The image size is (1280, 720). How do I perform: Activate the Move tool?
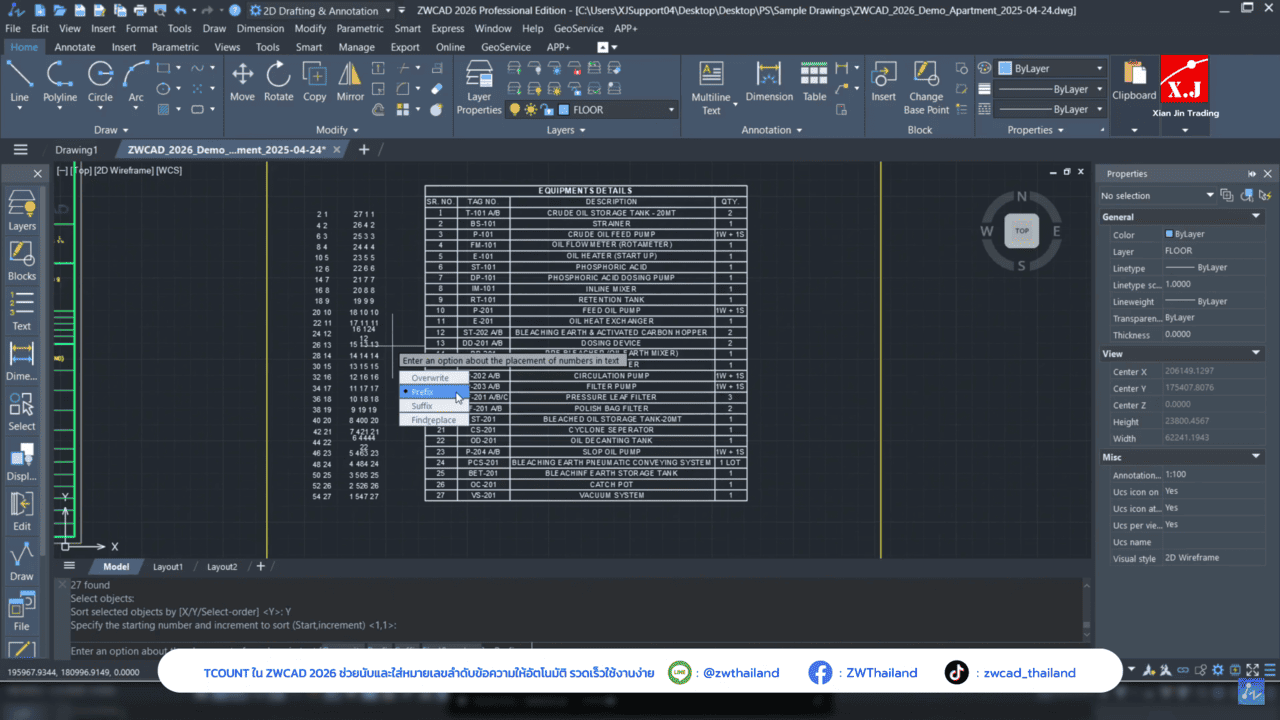click(x=242, y=80)
